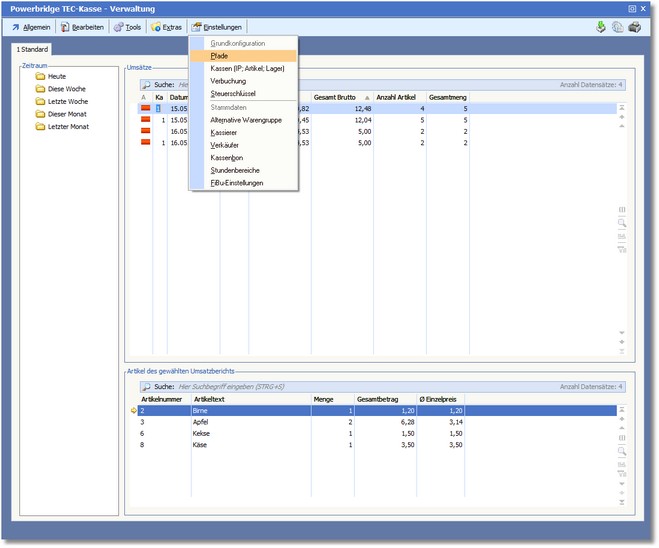Sort by Gesamt Brutto column header

tap(338, 97)
